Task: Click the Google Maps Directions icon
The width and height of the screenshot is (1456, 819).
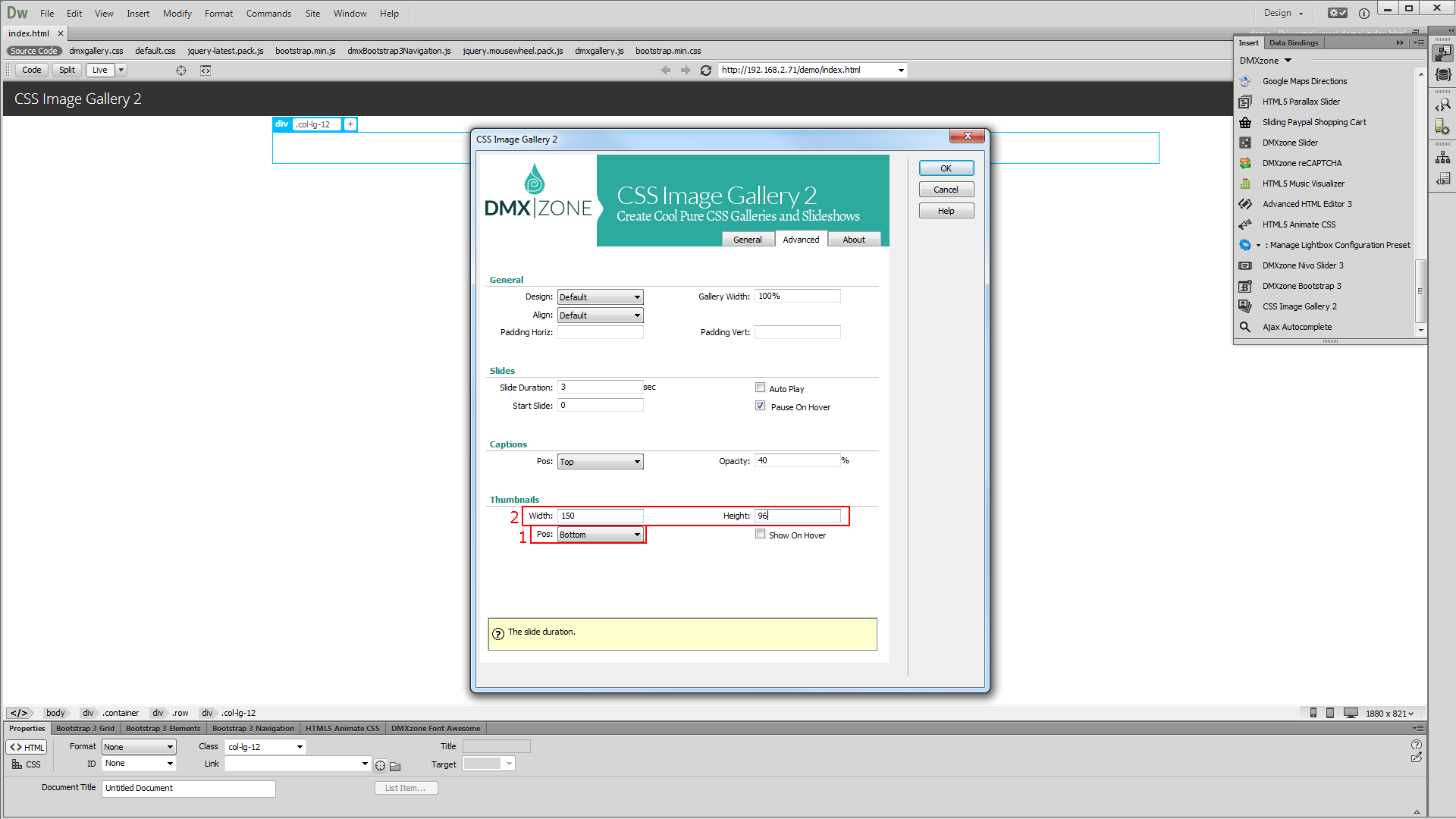Action: [x=1245, y=81]
